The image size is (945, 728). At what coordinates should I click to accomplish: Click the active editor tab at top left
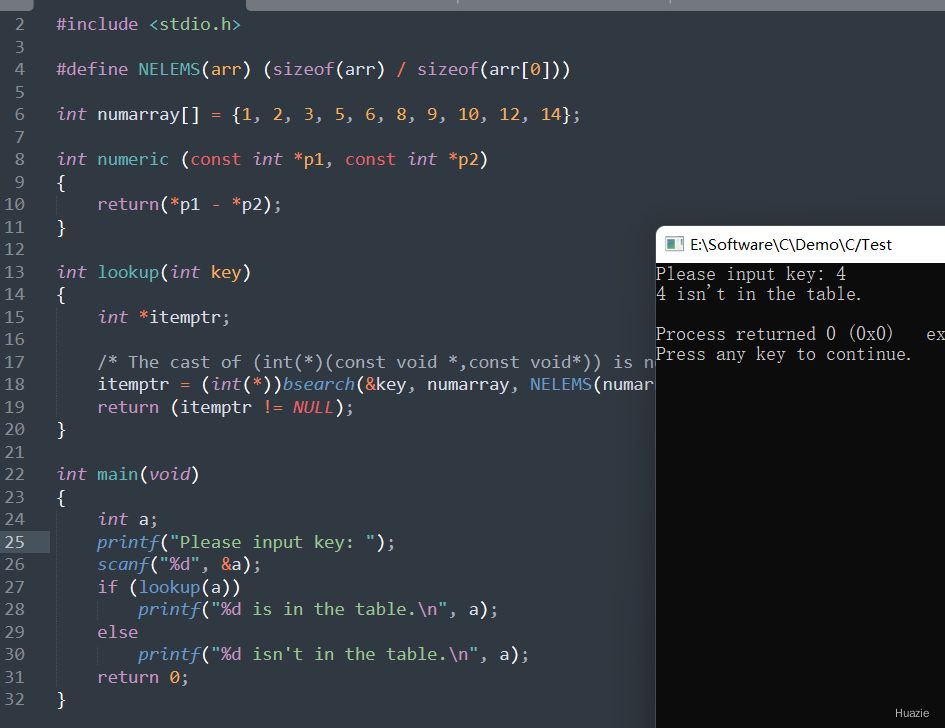[x=140, y=5]
